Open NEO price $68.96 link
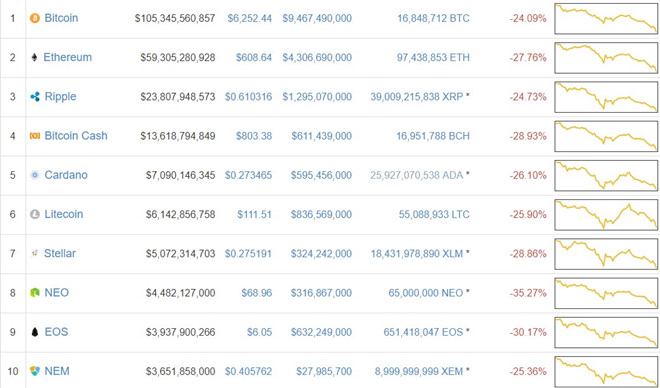The image size is (660, 388). [x=257, y=293]
